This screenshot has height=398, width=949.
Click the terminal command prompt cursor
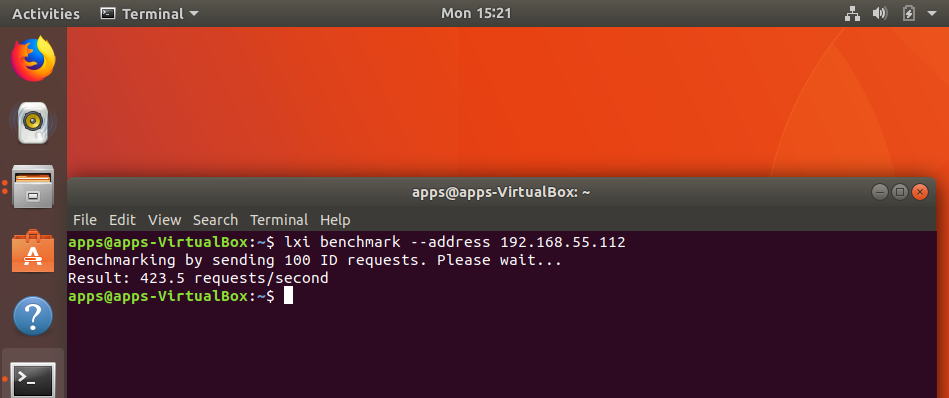289,296
